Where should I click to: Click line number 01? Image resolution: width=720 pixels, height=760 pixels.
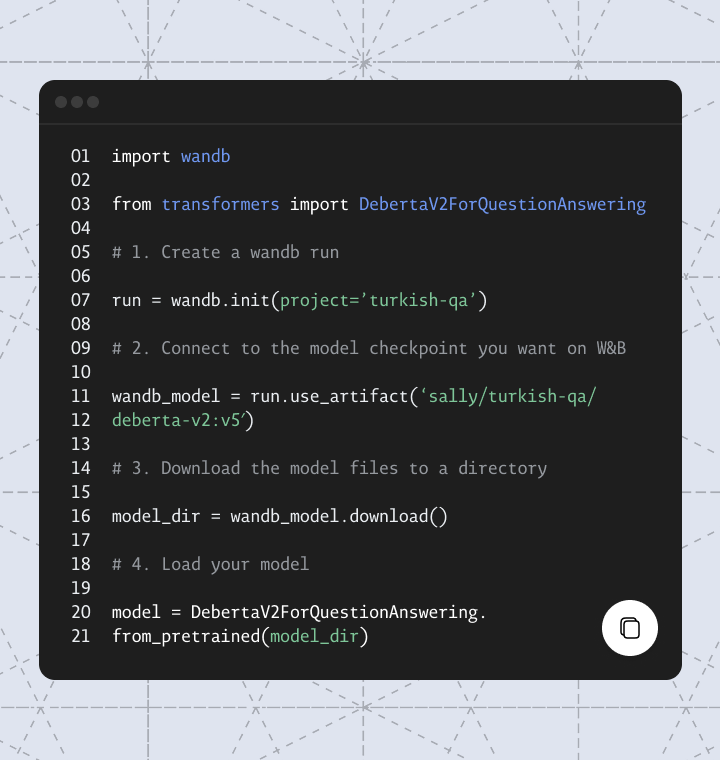80,156
